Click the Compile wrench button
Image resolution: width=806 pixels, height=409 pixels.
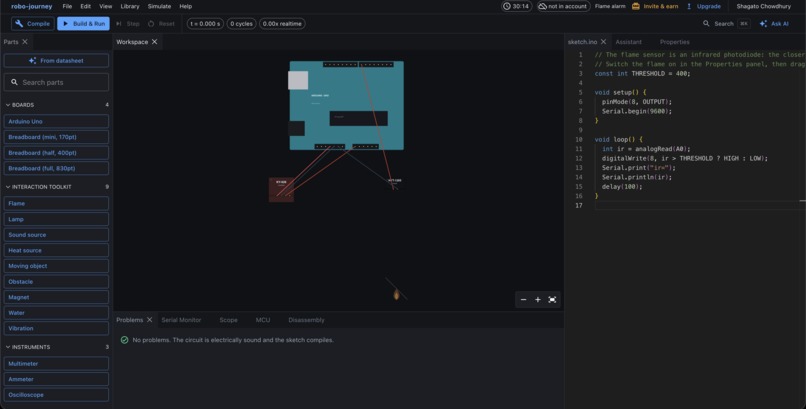[33, 24]
